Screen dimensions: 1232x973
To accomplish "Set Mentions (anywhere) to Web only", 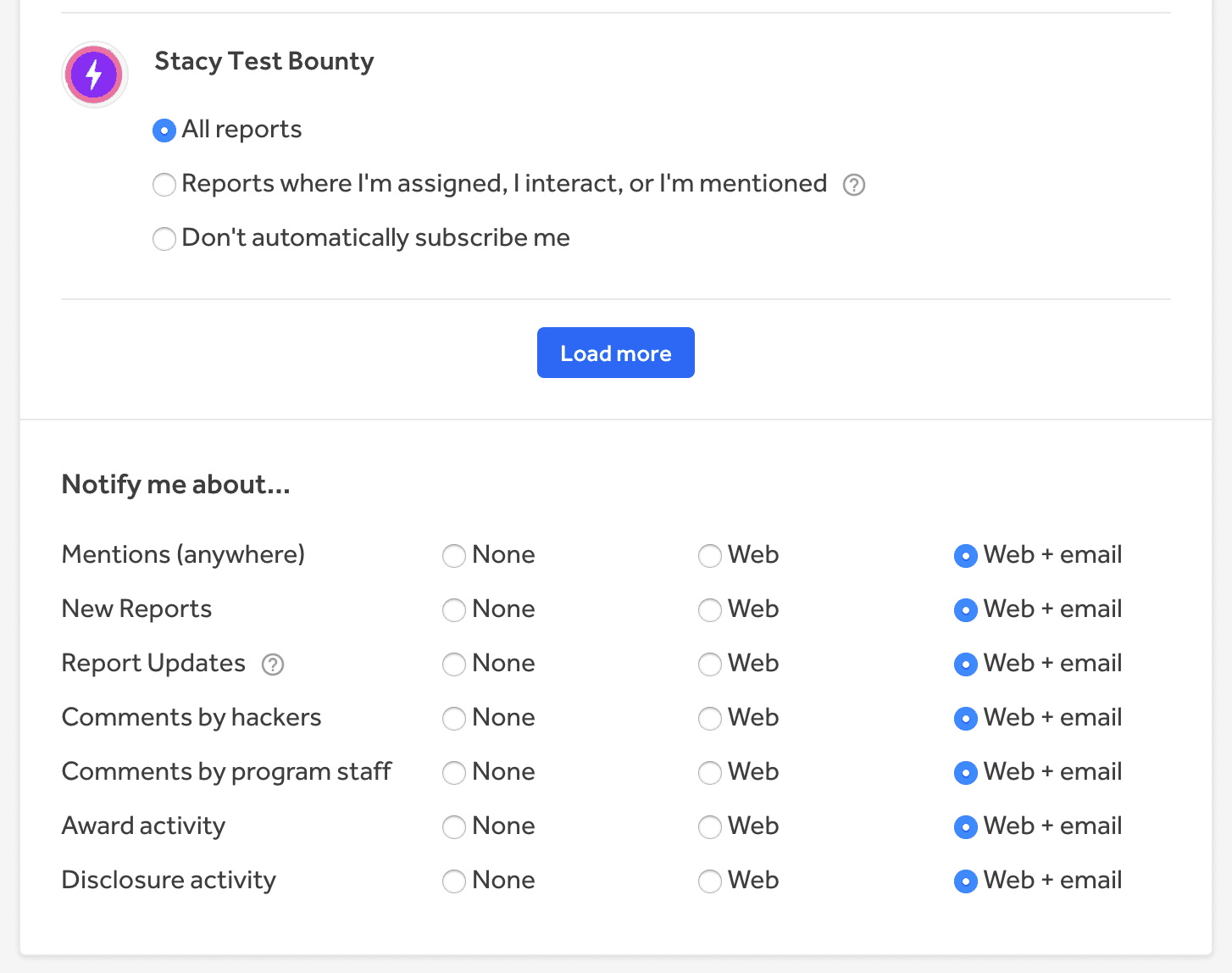I will tap(709, 556).
